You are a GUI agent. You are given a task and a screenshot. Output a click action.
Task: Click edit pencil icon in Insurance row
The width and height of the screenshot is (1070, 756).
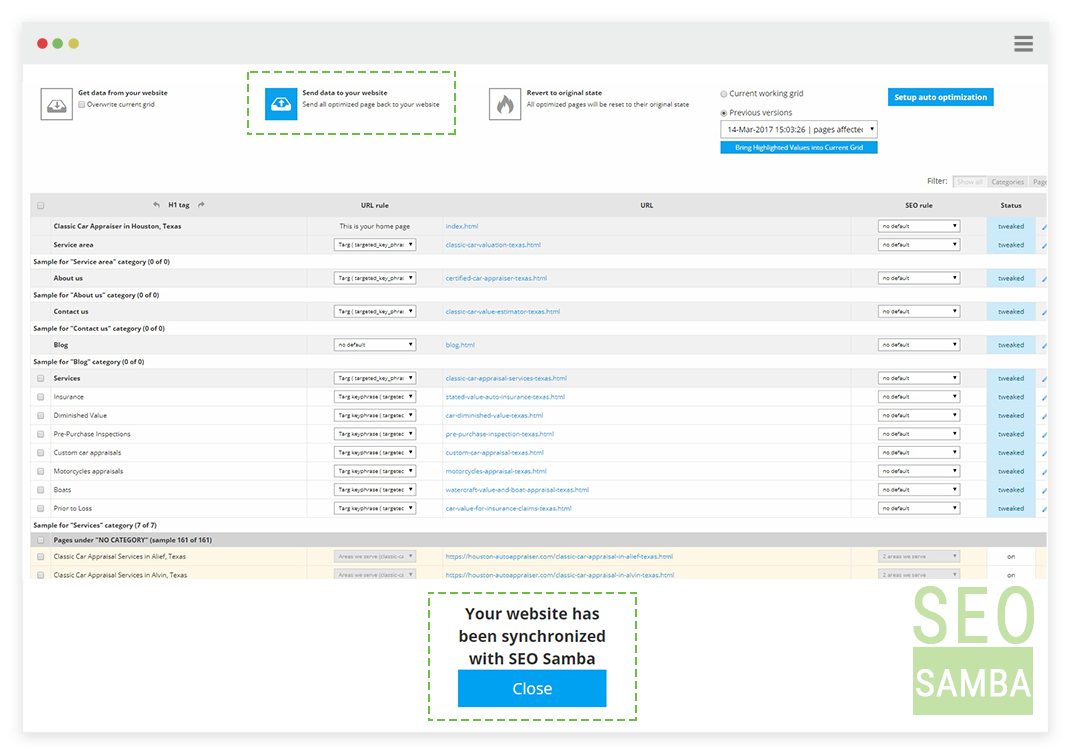pos(1043,397)
